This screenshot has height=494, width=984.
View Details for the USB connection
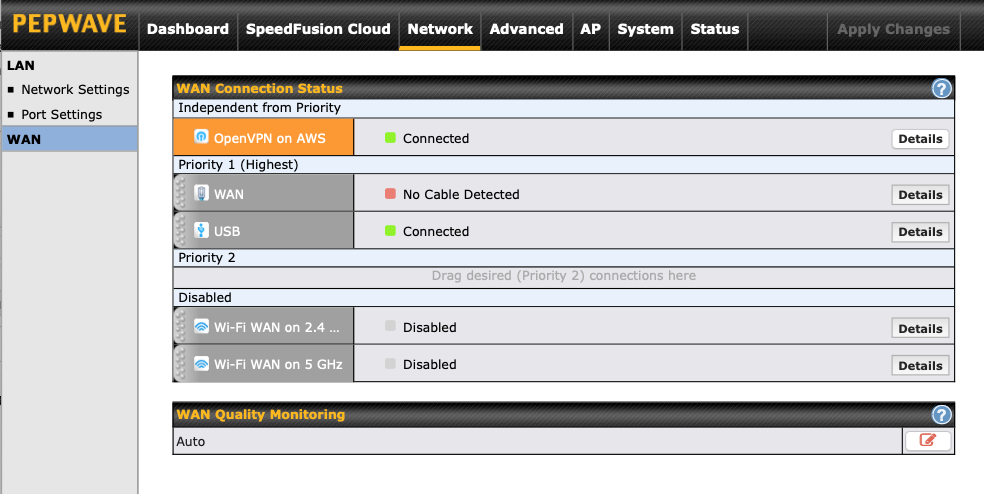point(919,232)
